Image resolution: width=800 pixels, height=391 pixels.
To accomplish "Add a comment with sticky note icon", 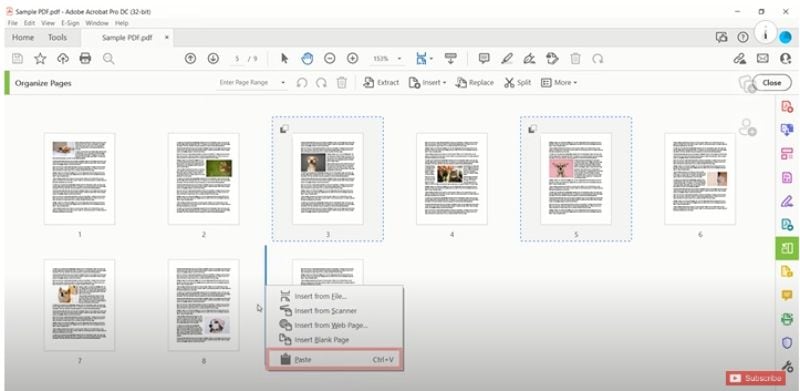I will tap(484, 59).
